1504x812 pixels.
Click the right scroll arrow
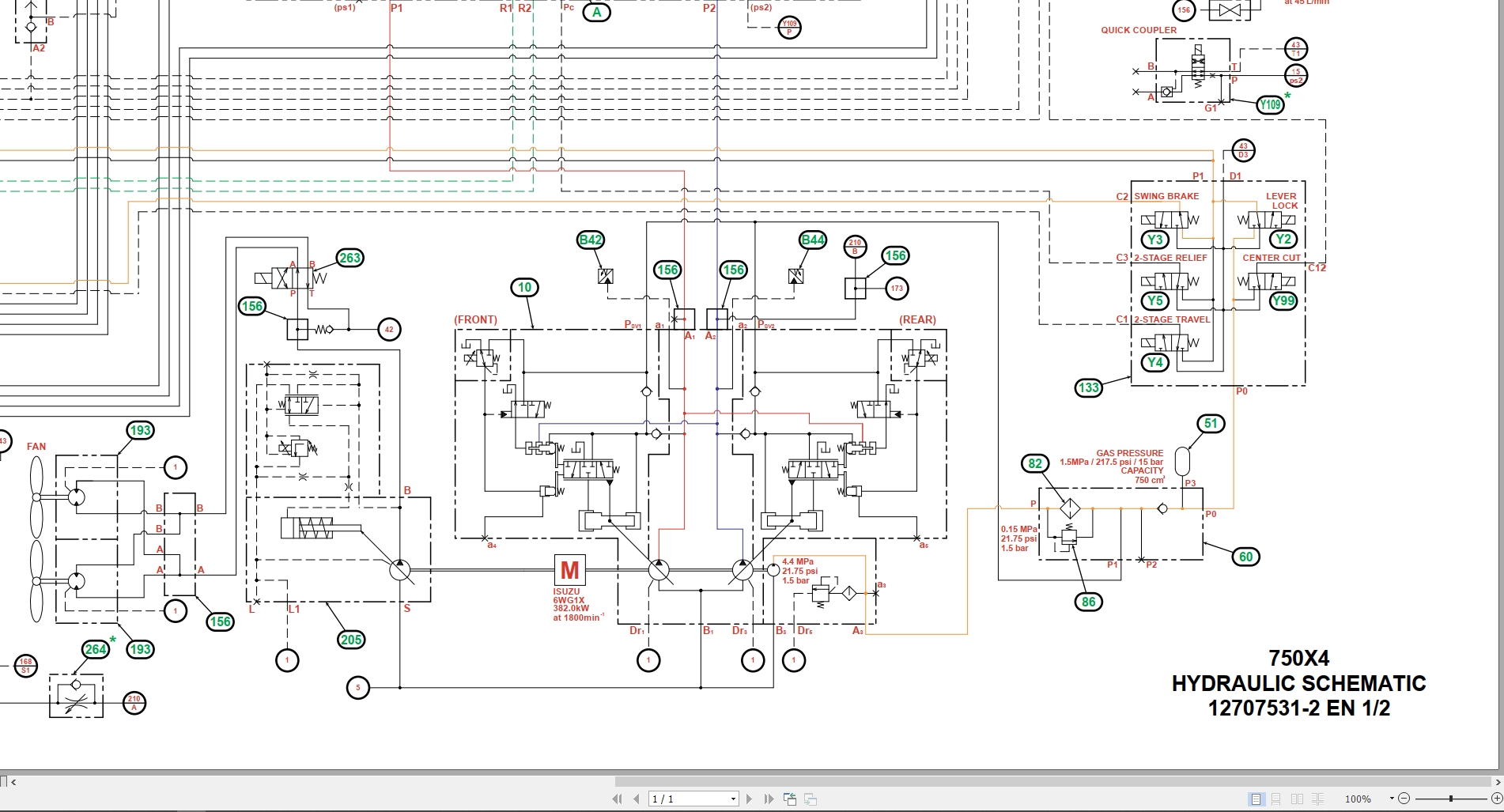click(1498, 782)
